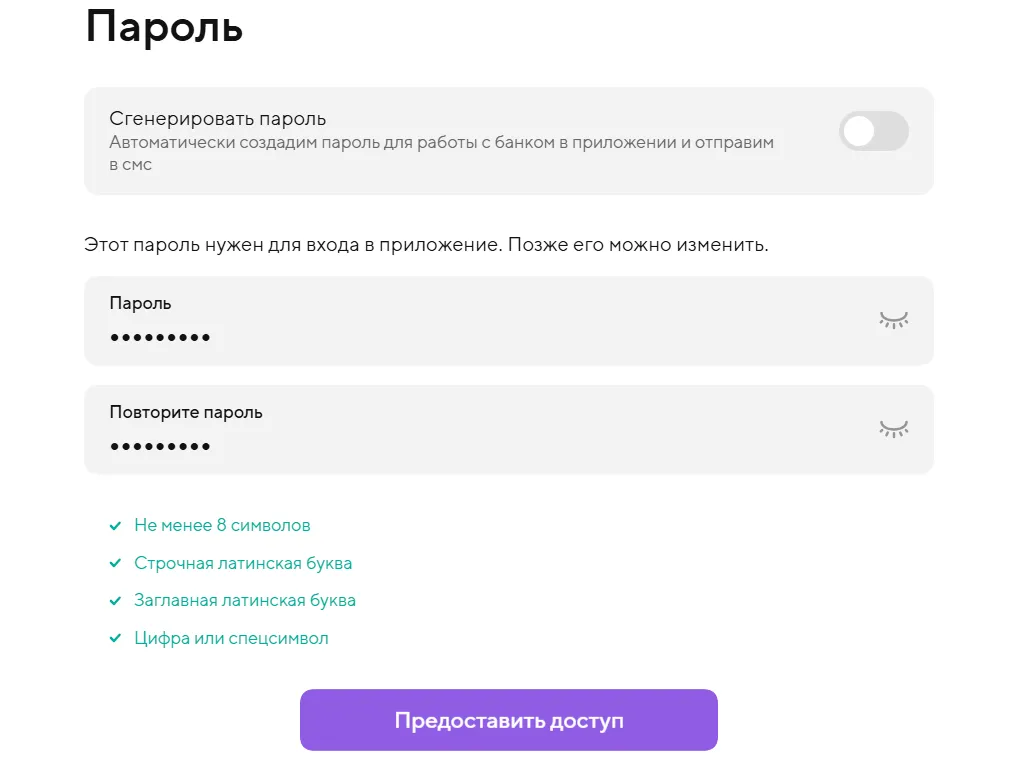1030x767 pixels.
Task: Click the Не менее 8 символов requirement text
Action: pos(222,525)
